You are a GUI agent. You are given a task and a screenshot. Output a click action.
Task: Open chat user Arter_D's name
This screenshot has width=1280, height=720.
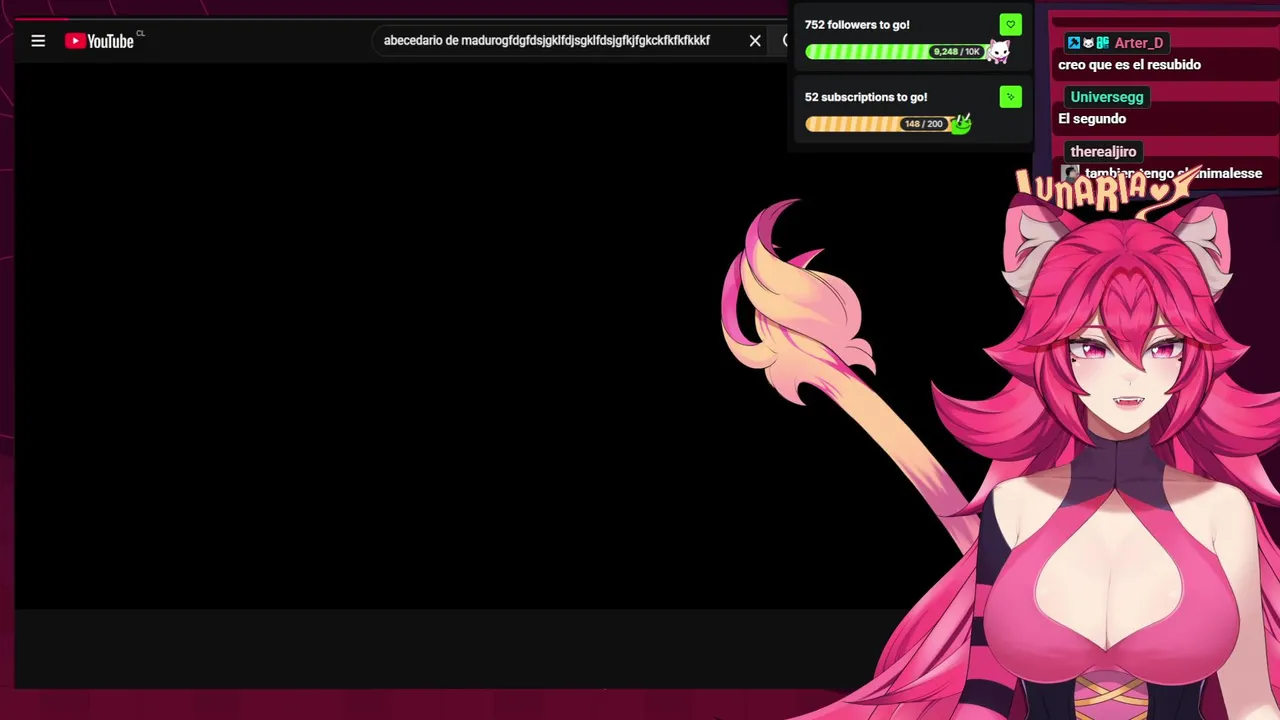[1139, 43]
